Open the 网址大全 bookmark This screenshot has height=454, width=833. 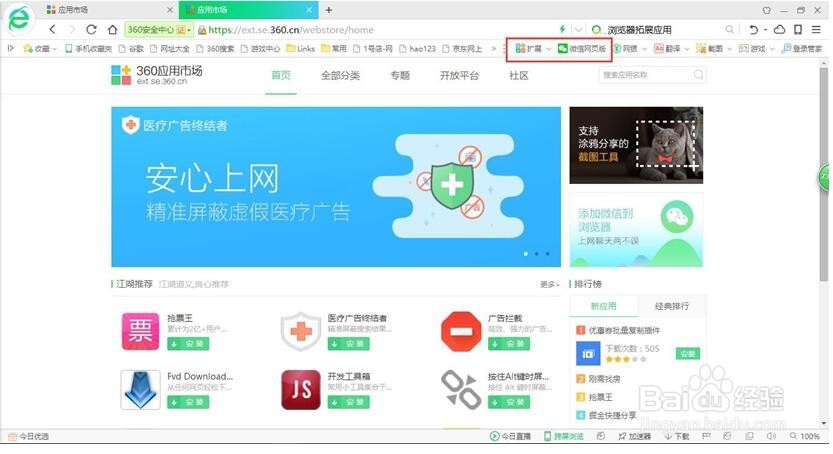click(x=169, y=48)
